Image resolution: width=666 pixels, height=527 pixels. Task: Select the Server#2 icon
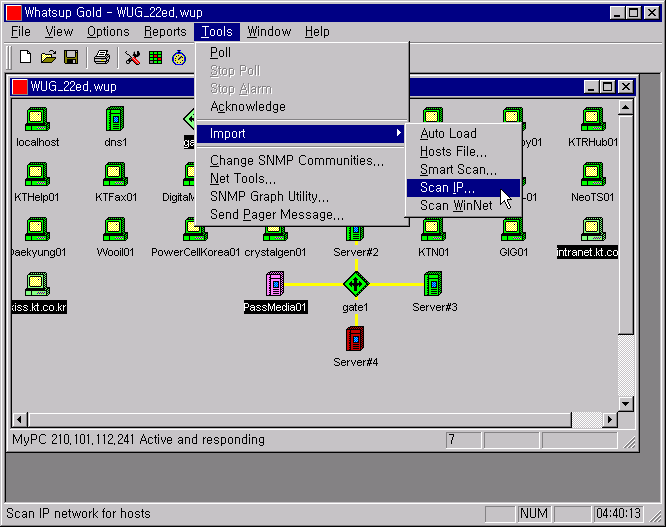[x=355, y=234]
